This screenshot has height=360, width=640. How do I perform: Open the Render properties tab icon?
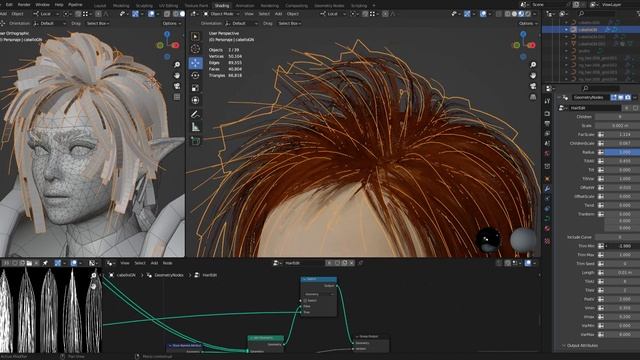[547, 113]
